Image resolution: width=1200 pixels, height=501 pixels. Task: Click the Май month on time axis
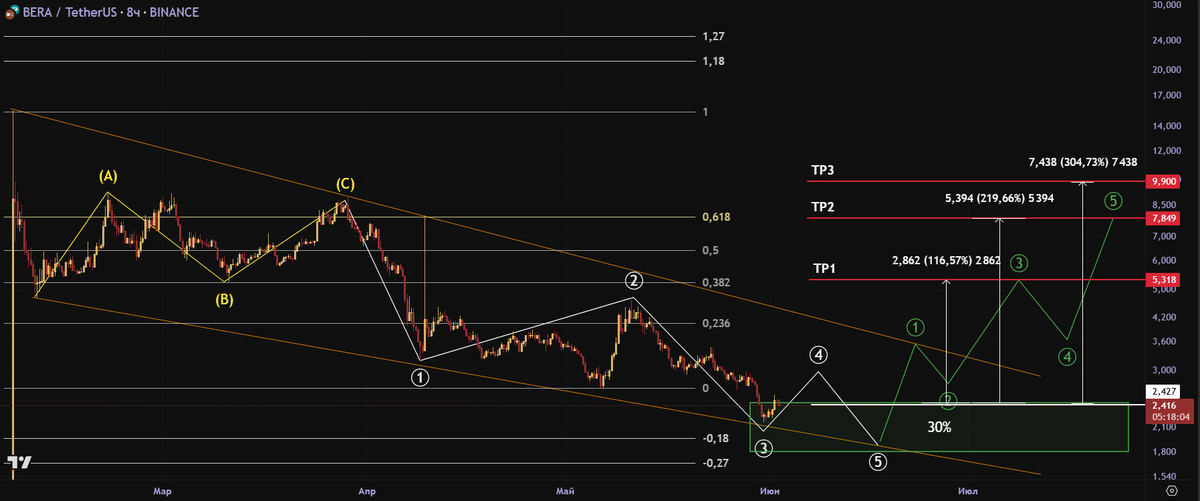566,491
